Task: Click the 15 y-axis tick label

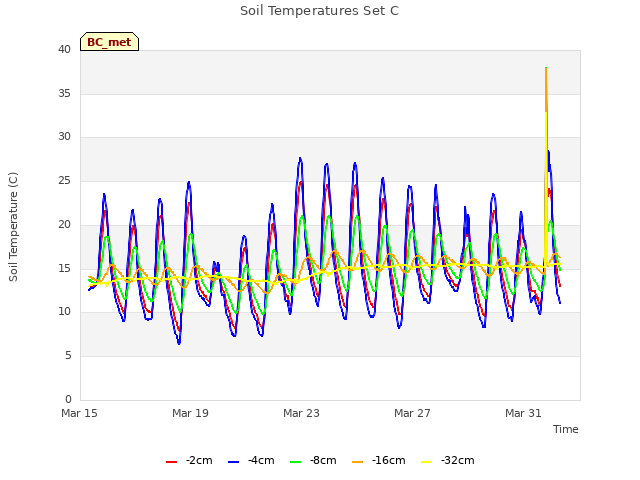Action: 64,269
